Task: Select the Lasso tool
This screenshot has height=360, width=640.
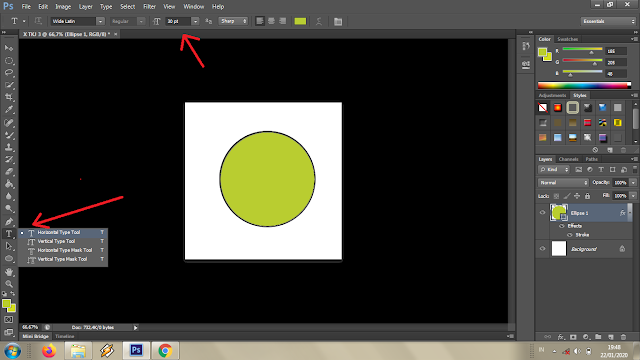Action: [x=9, y=73]
